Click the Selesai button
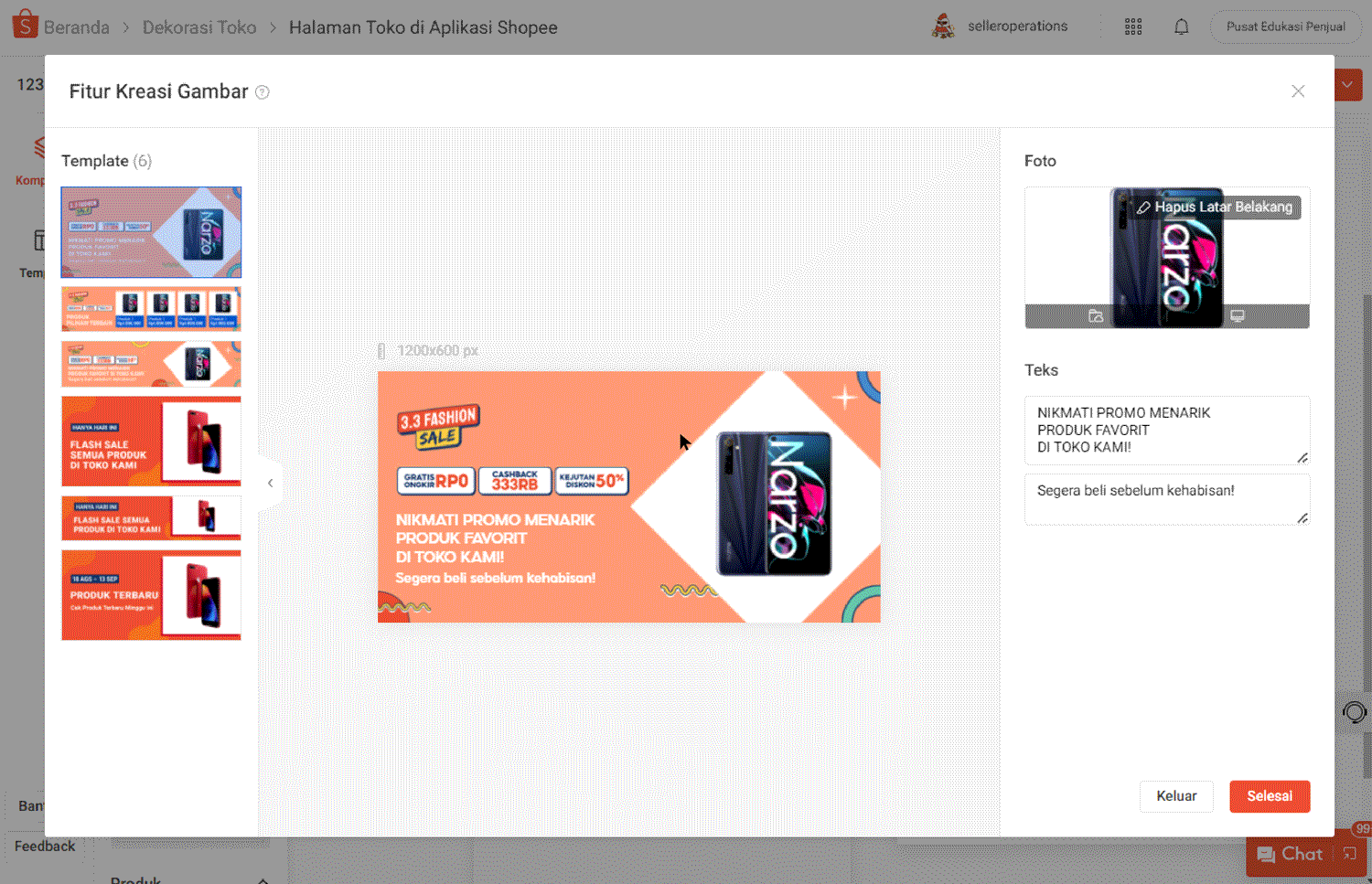Viewport: 1372px width, 884px height. (x=1270, y=796)
